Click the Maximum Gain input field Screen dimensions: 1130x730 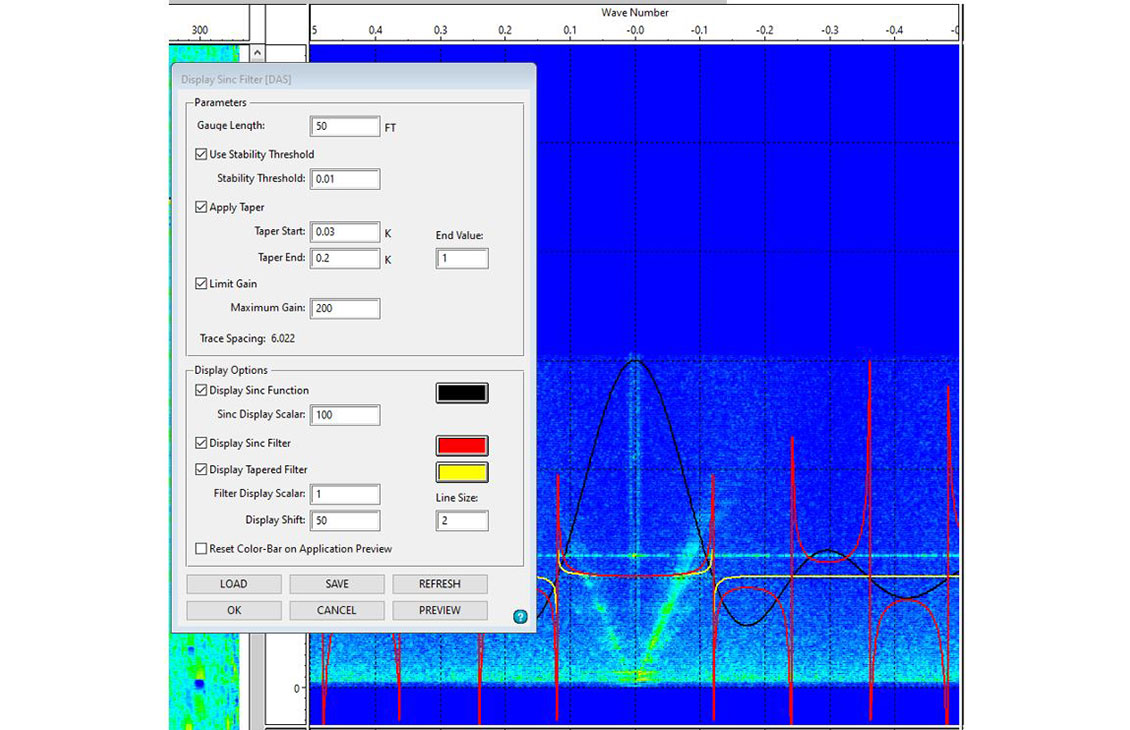point(345,308)
